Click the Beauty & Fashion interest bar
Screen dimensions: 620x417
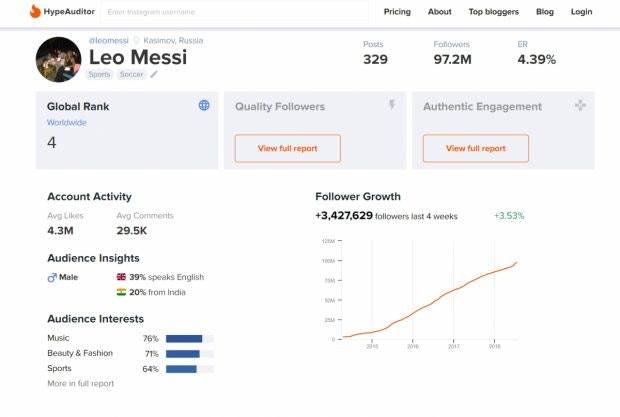(x=190, y=354)
